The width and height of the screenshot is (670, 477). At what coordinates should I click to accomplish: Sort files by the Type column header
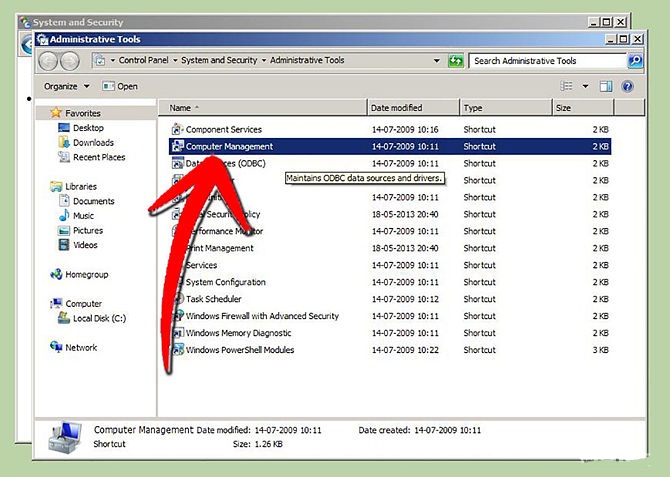coord(473,107)
